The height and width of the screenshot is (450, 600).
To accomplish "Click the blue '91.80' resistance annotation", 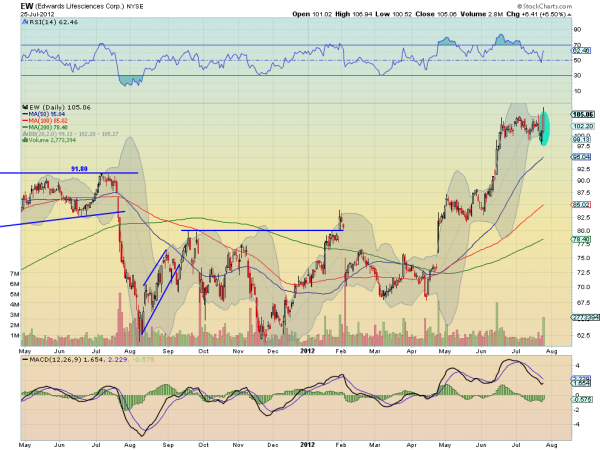I will pyautogui.click(x=79, y=169).
